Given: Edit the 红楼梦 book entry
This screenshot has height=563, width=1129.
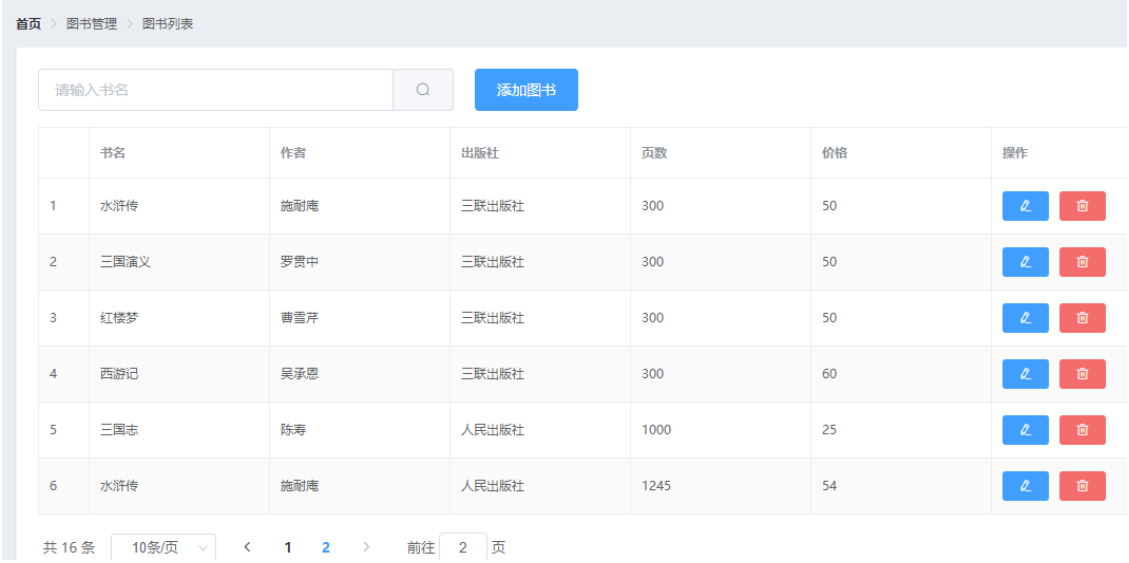Looking at the screenshot, I should [x=1025, y=317].
